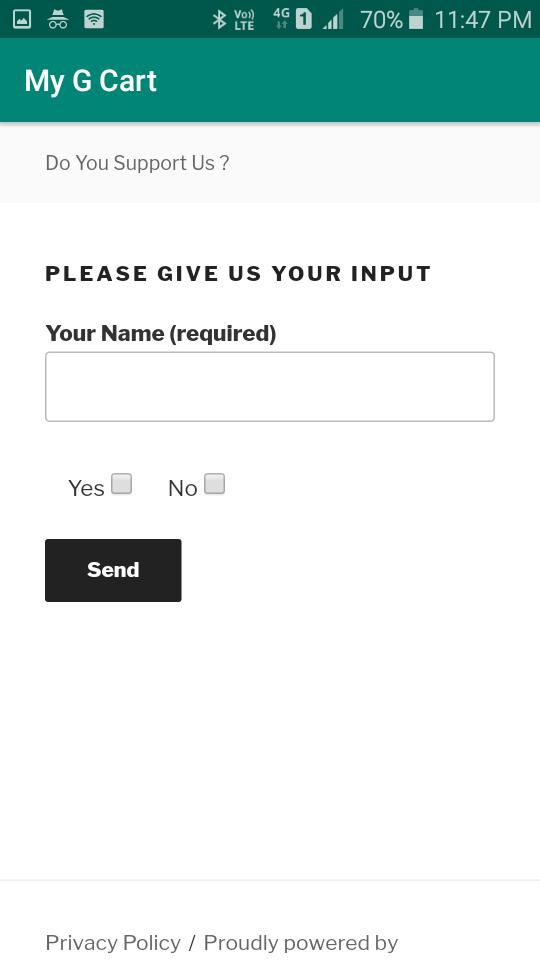Screen dimensions: 540x960
Task: Tap the Wi-Fi icon in status bar
Action: [94, 19]
